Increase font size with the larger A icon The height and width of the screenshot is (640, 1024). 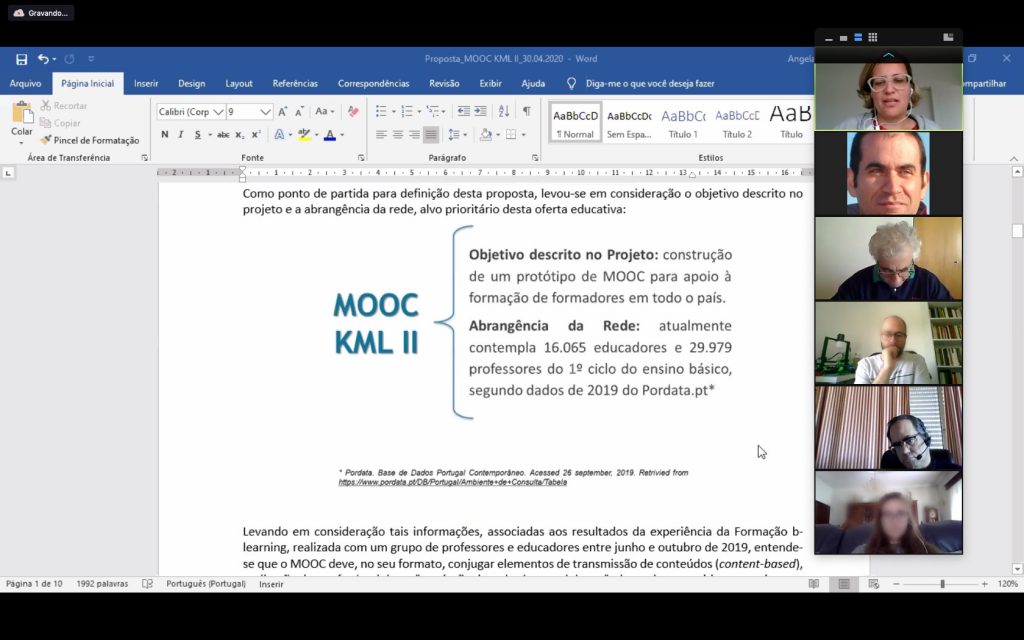[282, 112]
